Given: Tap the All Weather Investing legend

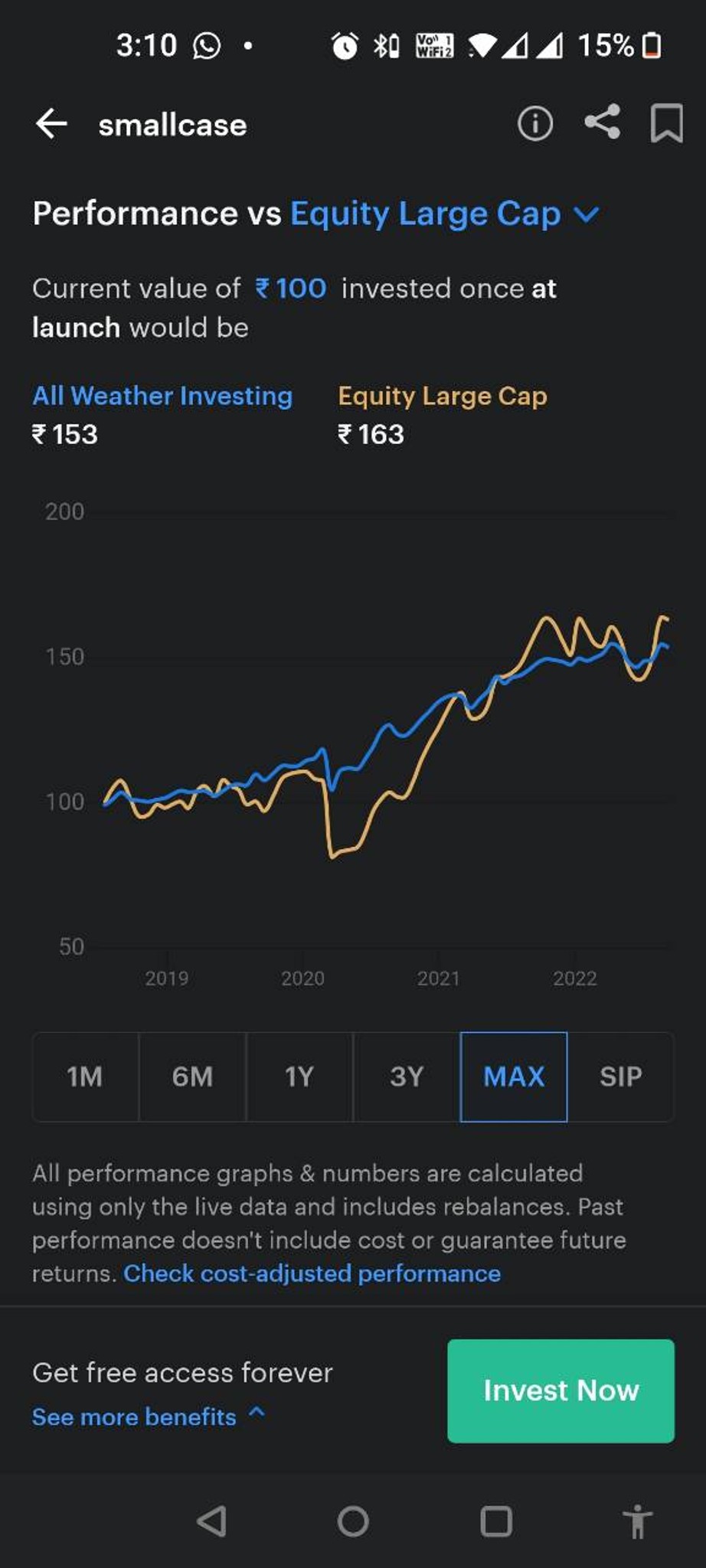Looking at the screenshot, I should [x=162, y=396].
